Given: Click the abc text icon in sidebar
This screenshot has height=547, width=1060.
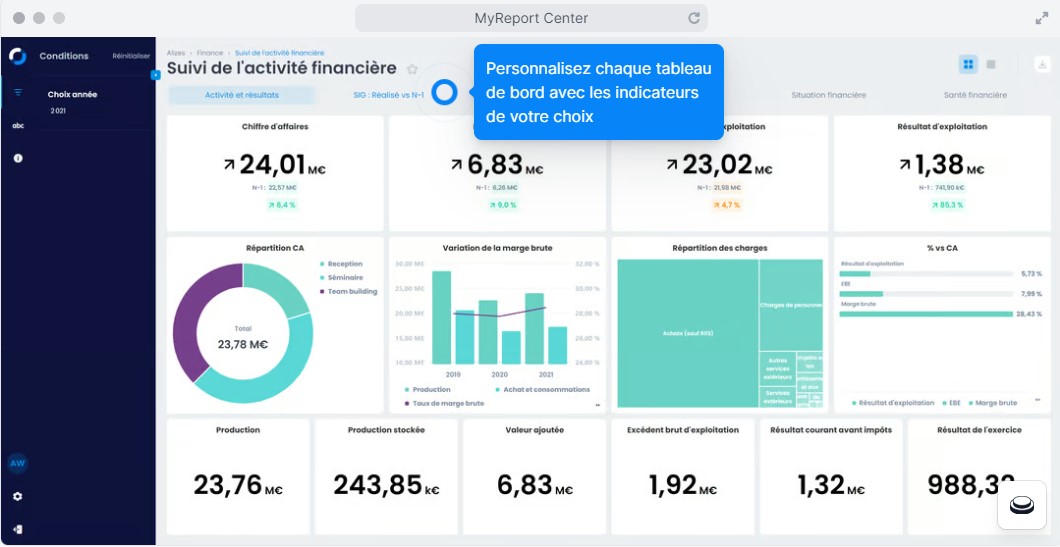Looking at the screenshot, I should 18,126.
